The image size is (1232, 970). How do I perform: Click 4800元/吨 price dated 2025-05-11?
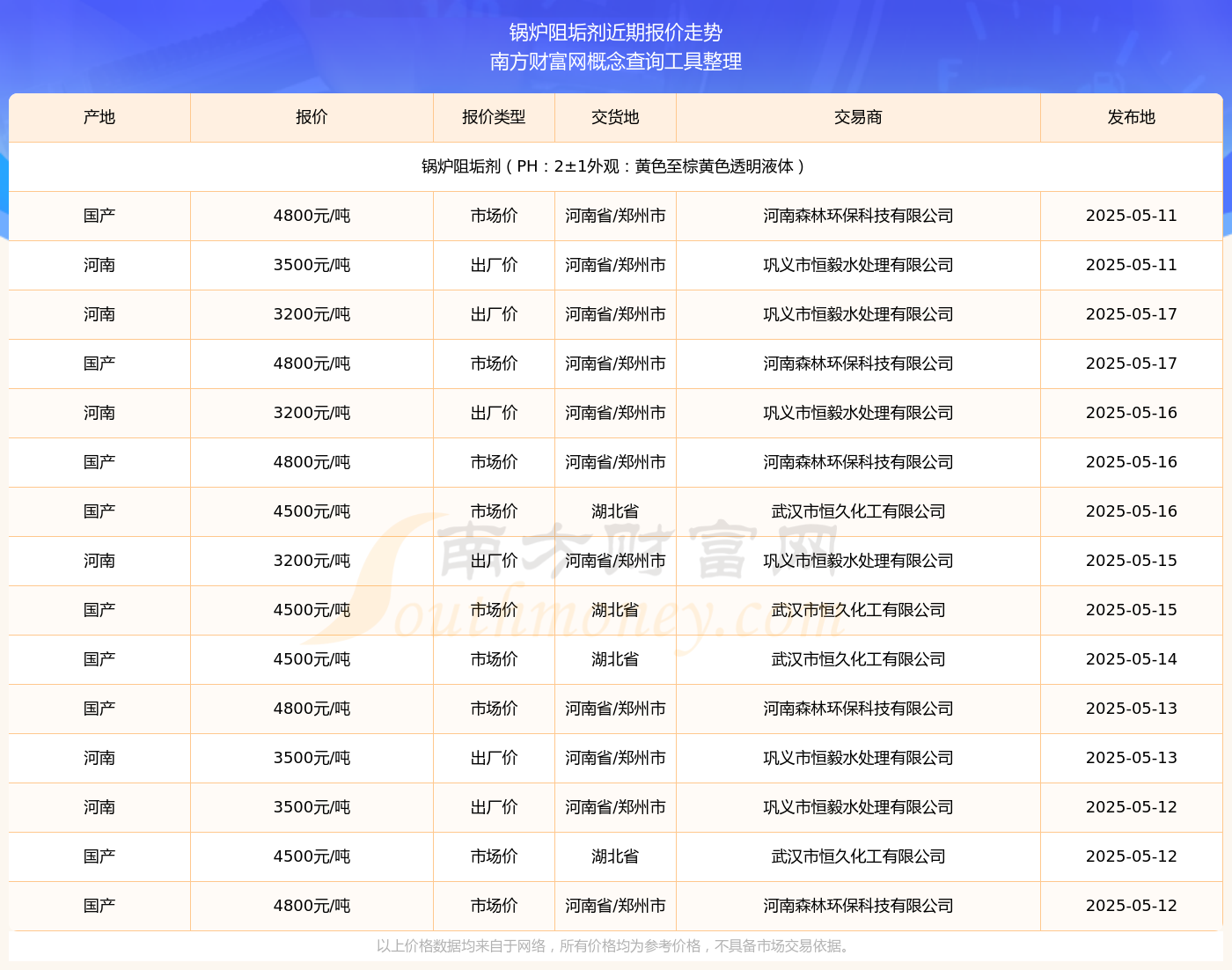(312, 216)
